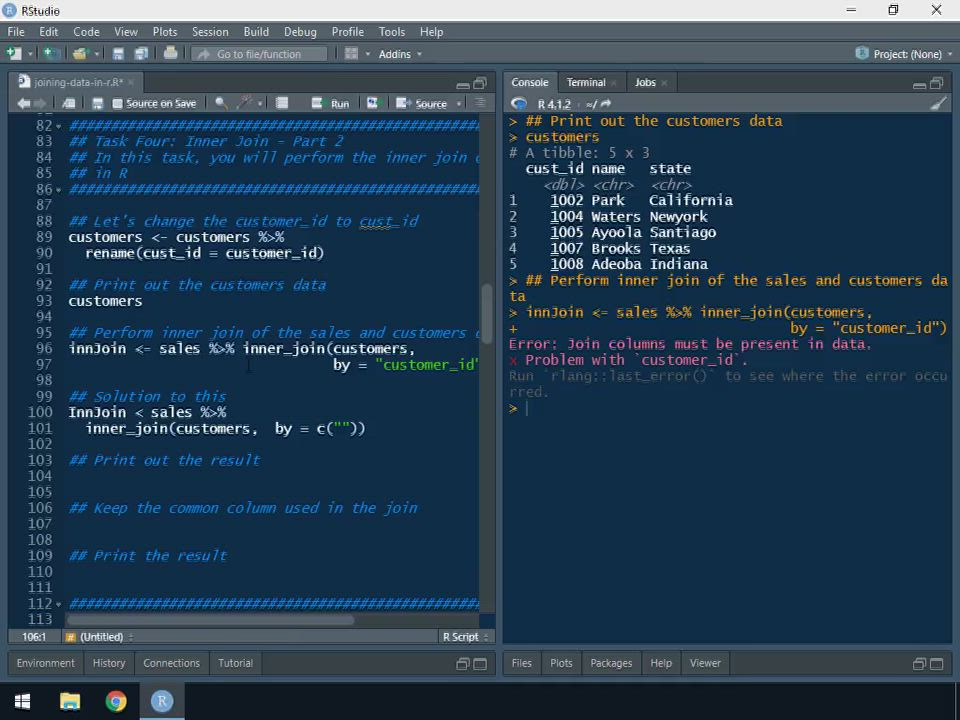Click the Go to file/function search field

259,54
